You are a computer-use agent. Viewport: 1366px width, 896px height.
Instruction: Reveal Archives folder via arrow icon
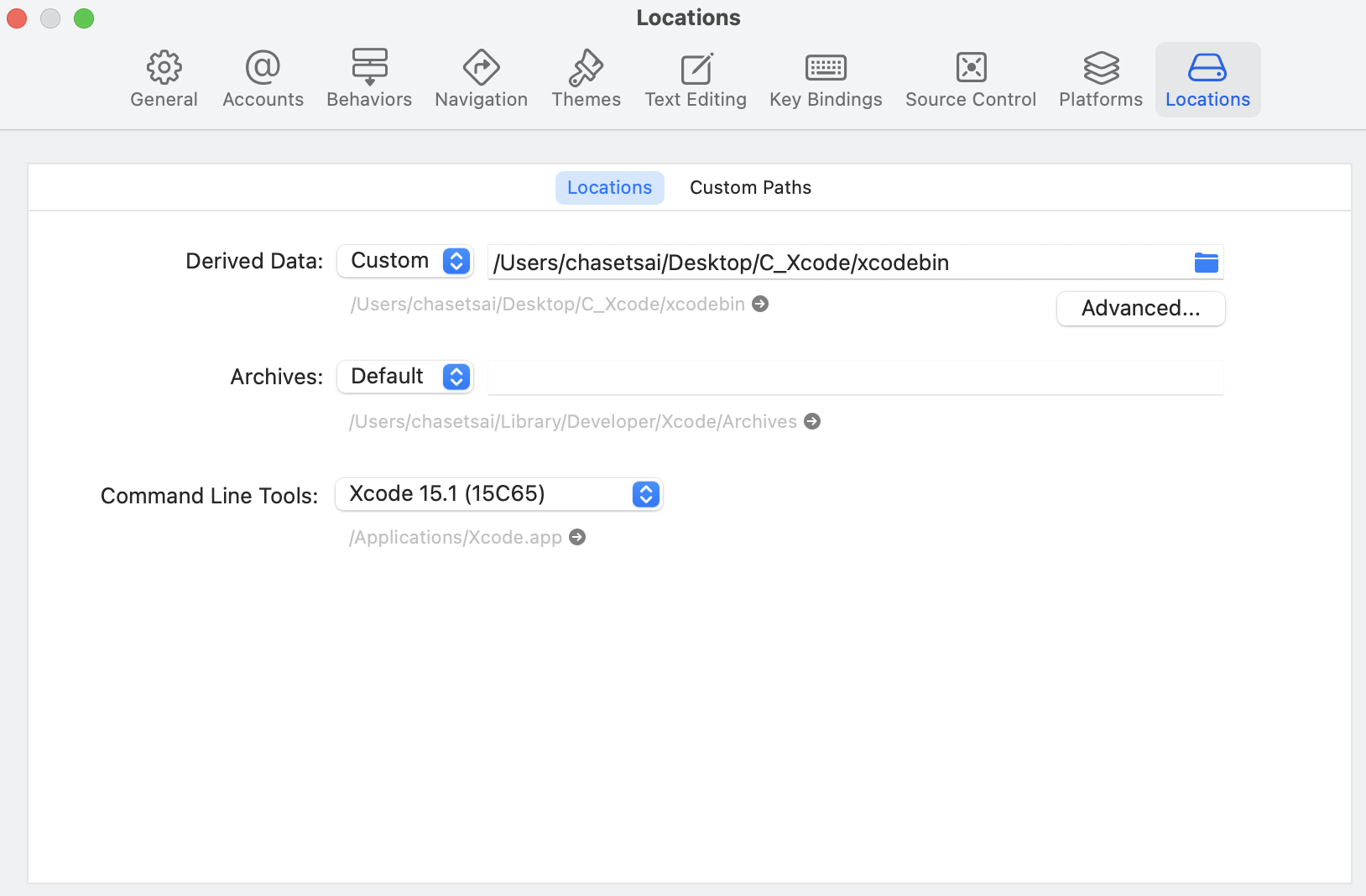812,421
